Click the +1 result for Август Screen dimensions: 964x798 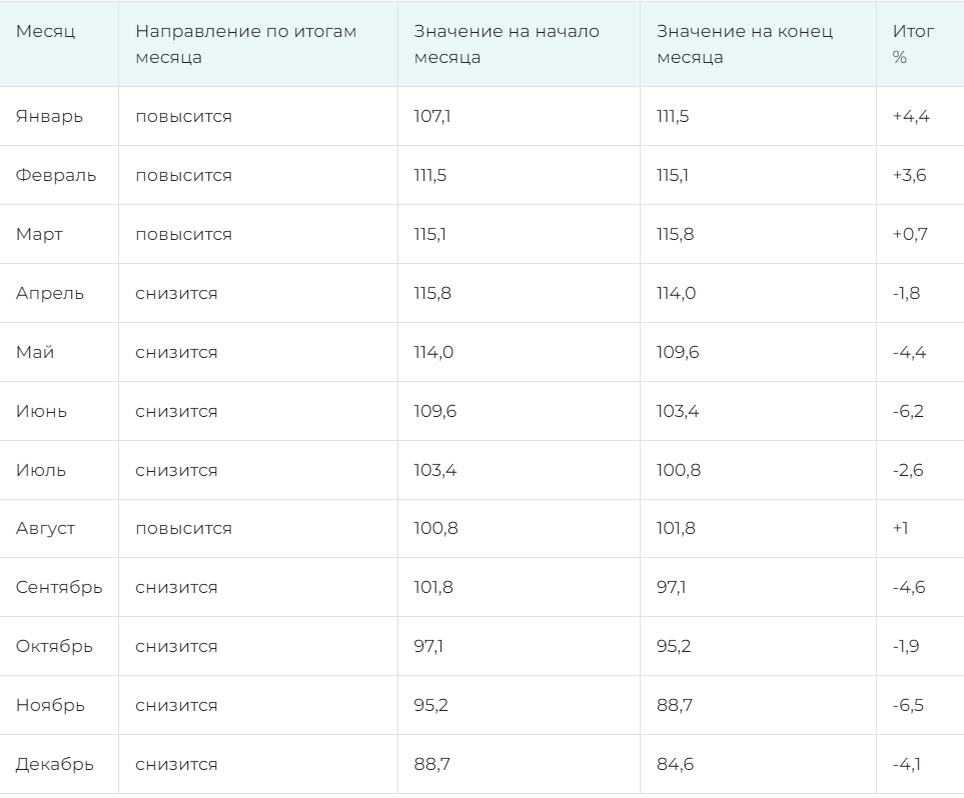900,528
